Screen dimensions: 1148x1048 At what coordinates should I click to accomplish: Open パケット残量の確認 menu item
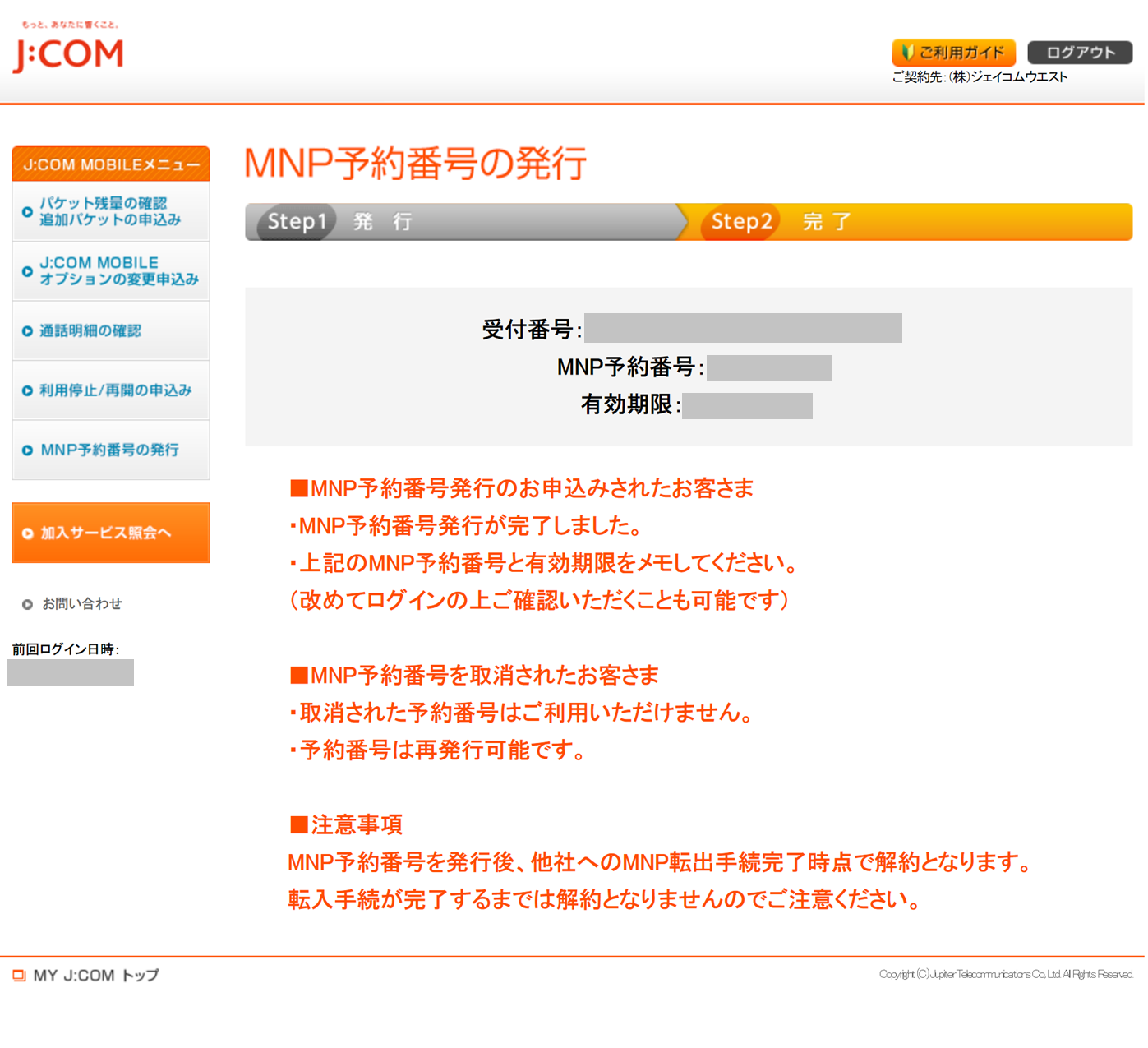[111, 211]
